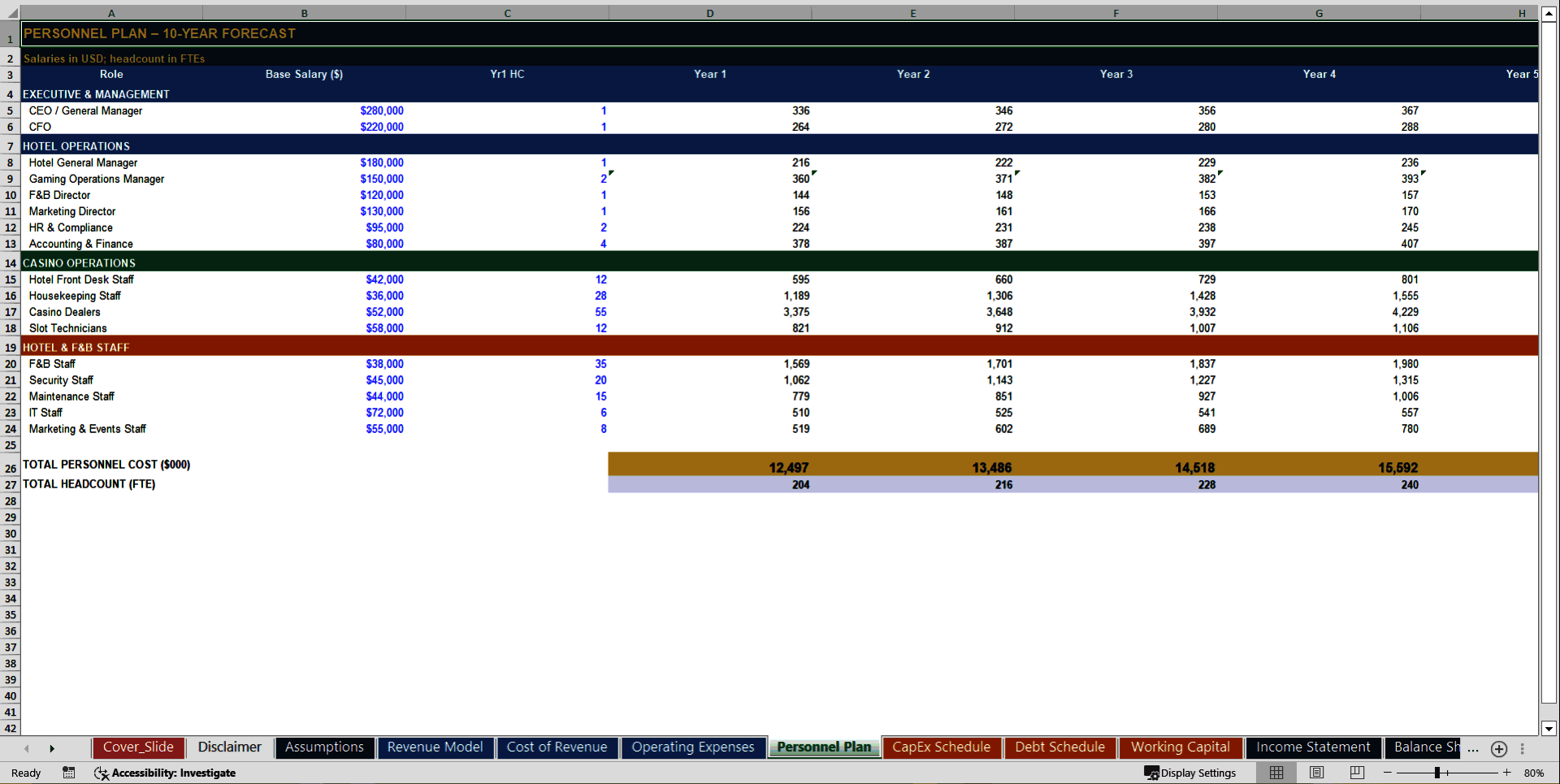
Task: Switch to the Income Statement tab
Action: pyautogui.click(x=1313, y=747)
